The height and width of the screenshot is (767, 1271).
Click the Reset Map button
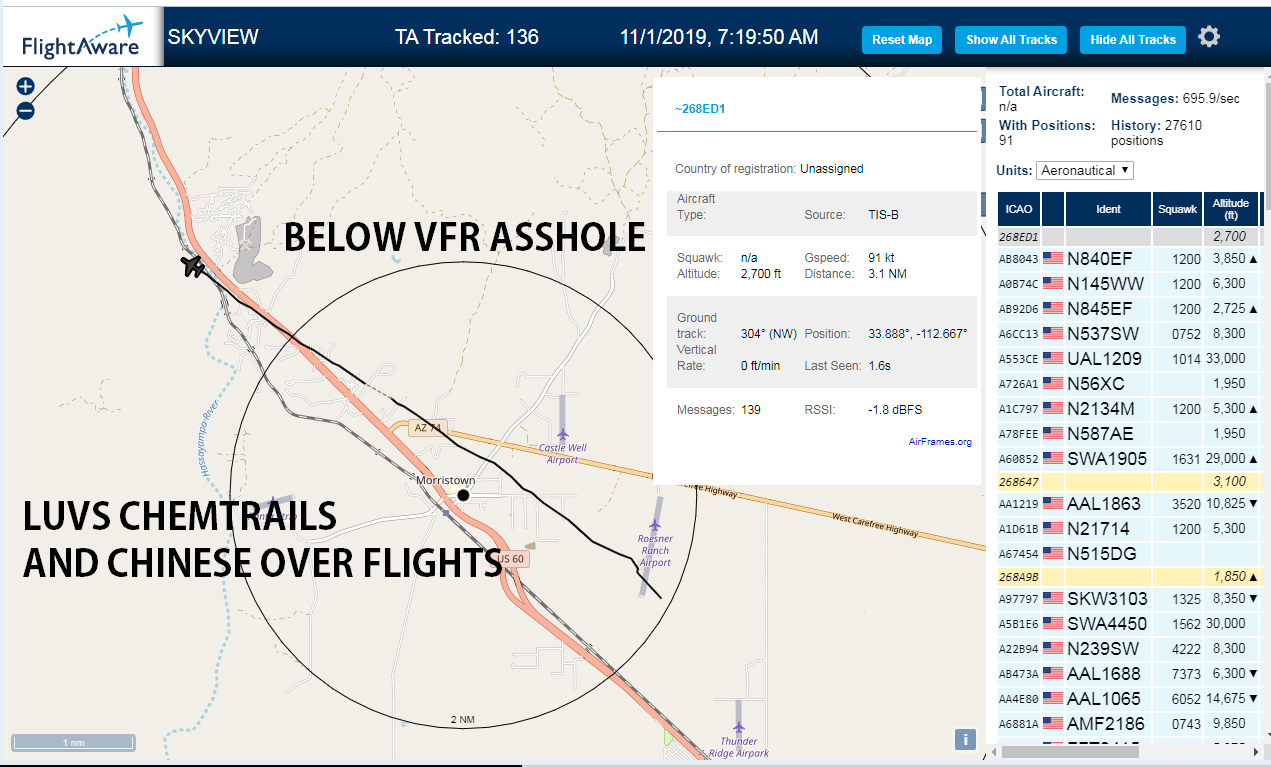pyautogui.click(x=902, y=40)
